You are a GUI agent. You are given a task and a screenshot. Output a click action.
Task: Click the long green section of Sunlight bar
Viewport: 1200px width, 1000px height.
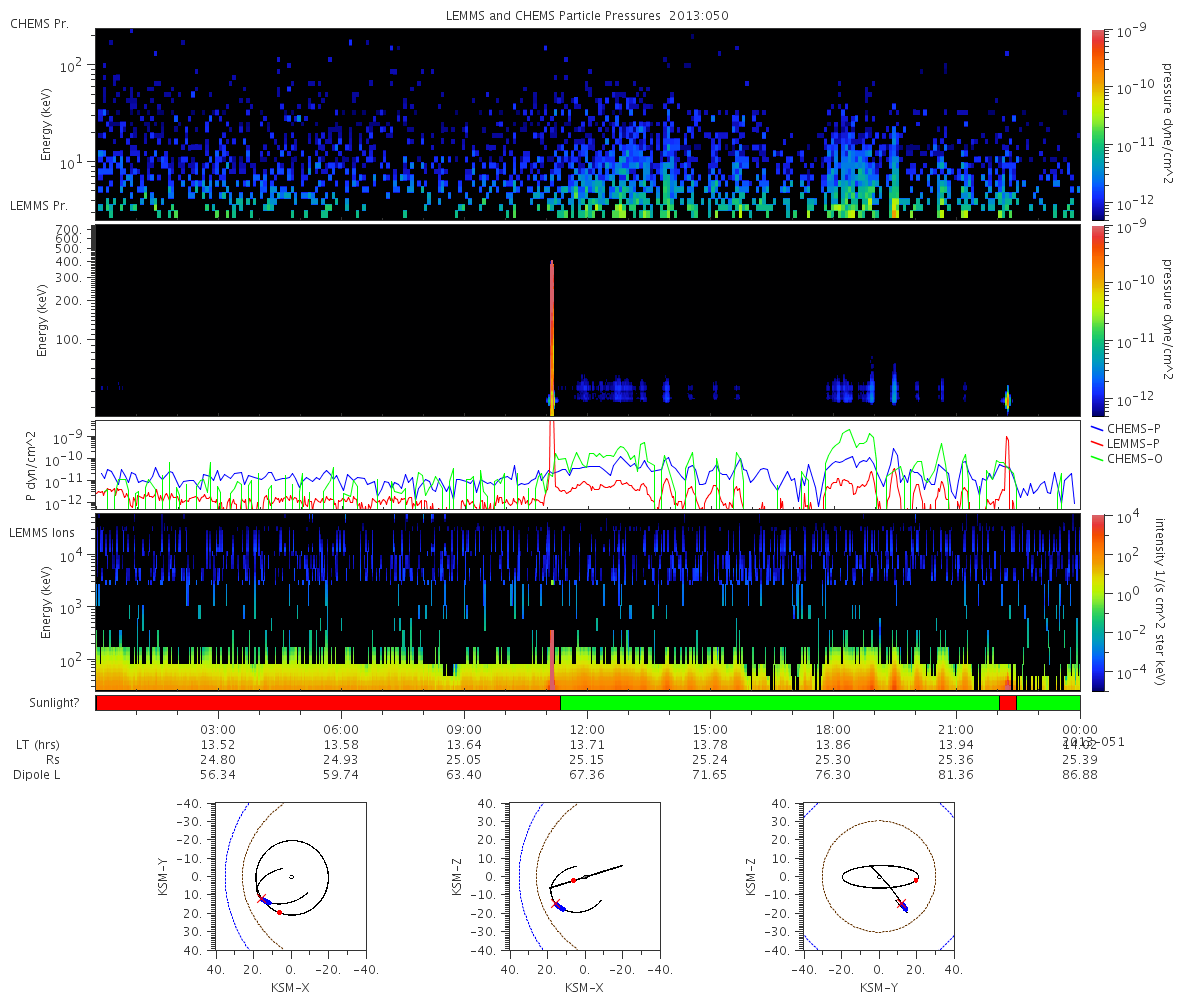click(779, 703)
